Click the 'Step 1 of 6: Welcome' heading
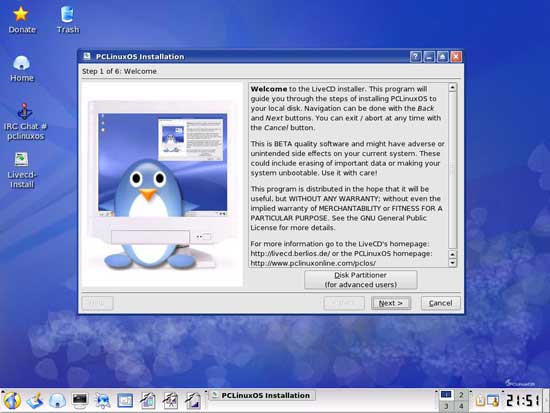Viewport: 550px width, 413px height. (x=119, y=71)
